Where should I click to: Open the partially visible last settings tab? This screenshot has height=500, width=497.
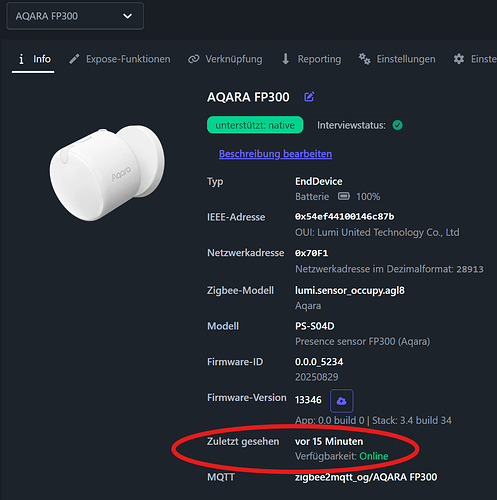[x=475, y=59]
